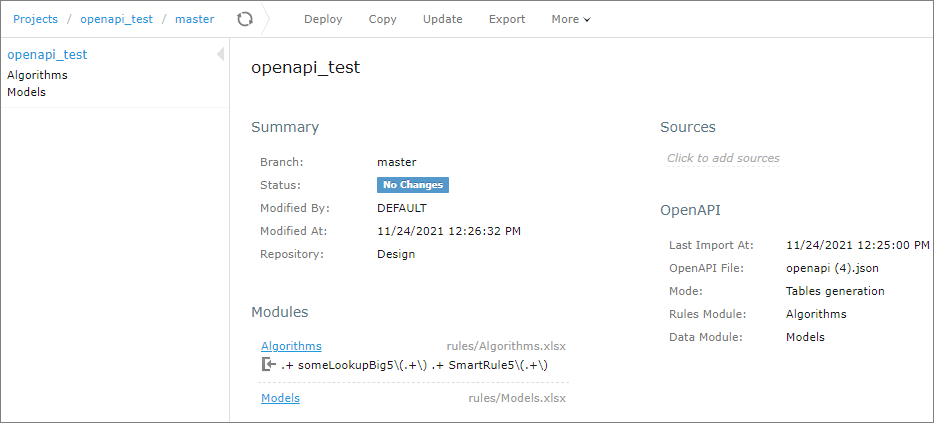Image resolution: width=934 pixels, height=423 pixels.
Task: Click the master branch breadcrumb
Action: 194,19
